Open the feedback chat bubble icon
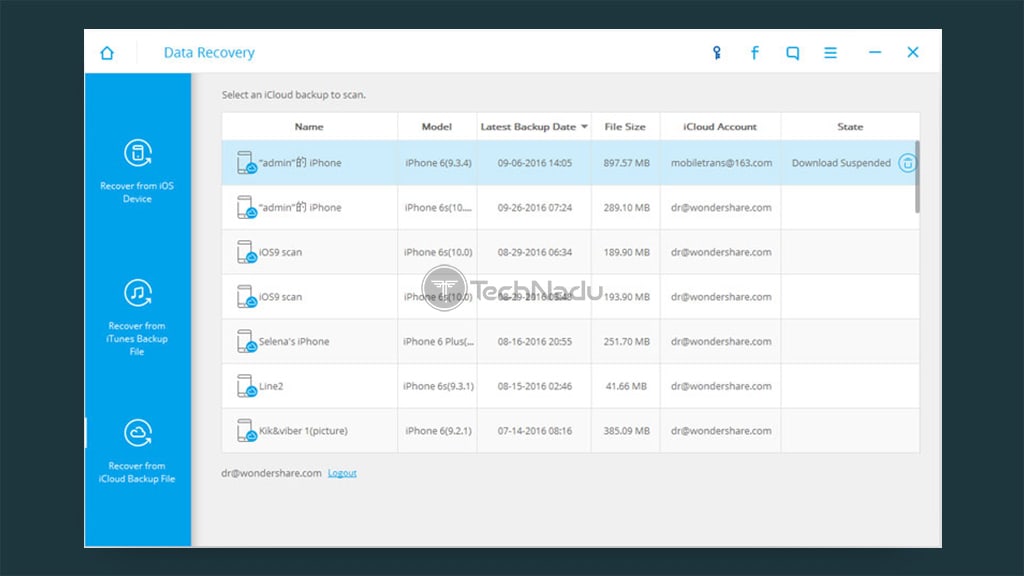The image size is (1024, 576). (x=792, y=53)
